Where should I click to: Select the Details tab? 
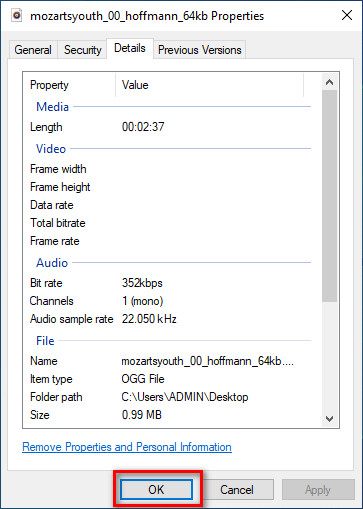pyautogui.click(x=130, y=48)
